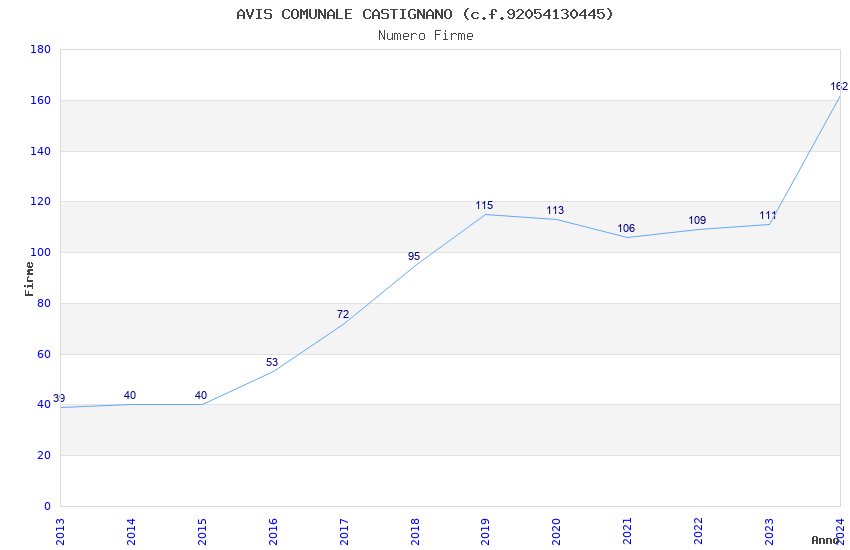The width and height of the screenshot is (850, 550).
Task: Click the y-axis value 20
Action: tap(44, 456)
